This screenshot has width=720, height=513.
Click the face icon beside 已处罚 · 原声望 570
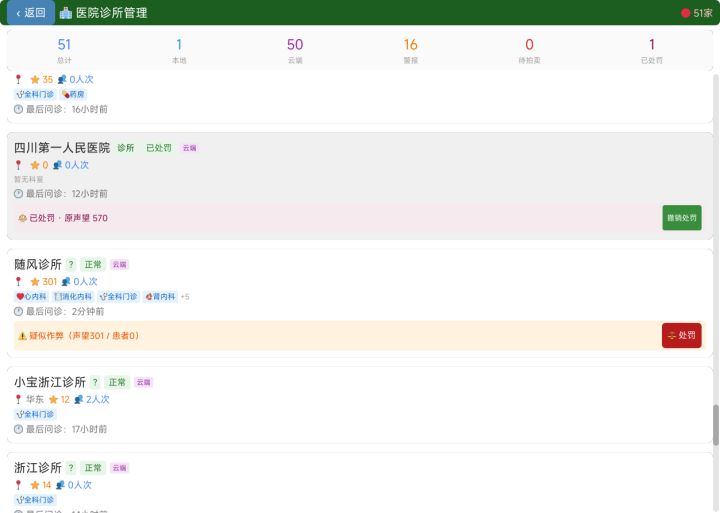point(22,218)
